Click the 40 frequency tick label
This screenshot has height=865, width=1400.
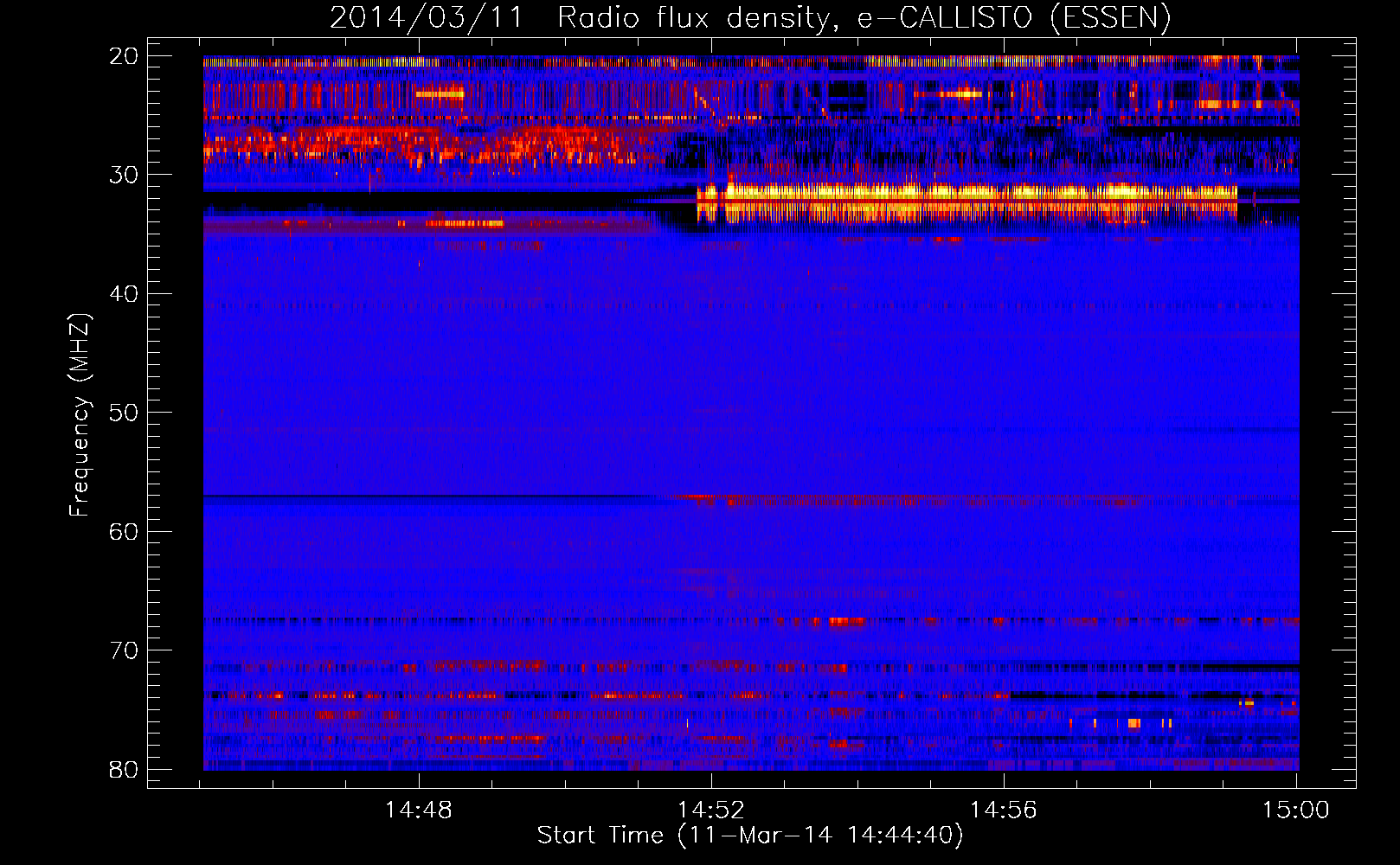[124, 294]
